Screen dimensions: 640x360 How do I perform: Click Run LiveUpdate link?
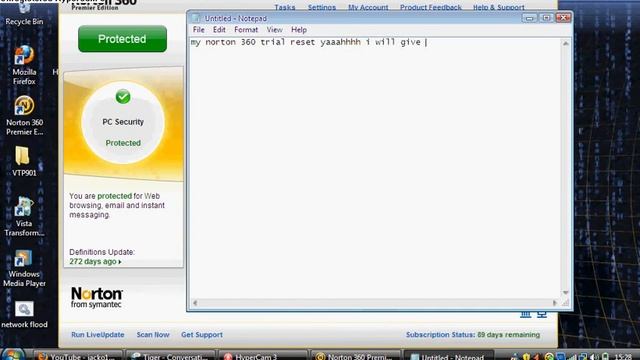coord(98,335)
